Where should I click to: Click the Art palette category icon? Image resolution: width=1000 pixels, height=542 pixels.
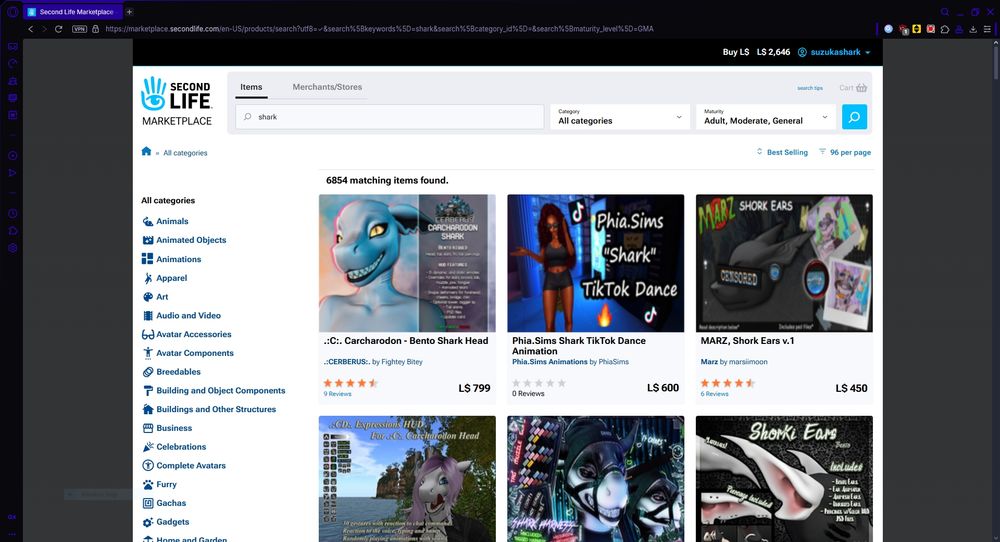pyautogui.click(x=147, y=297)
